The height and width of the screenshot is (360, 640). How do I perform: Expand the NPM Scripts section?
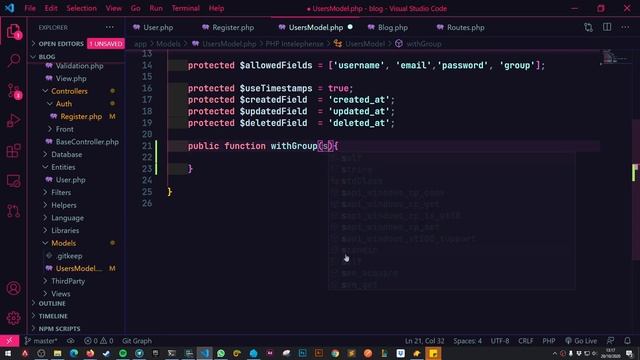pyautogui.click(x=59, y=329)
